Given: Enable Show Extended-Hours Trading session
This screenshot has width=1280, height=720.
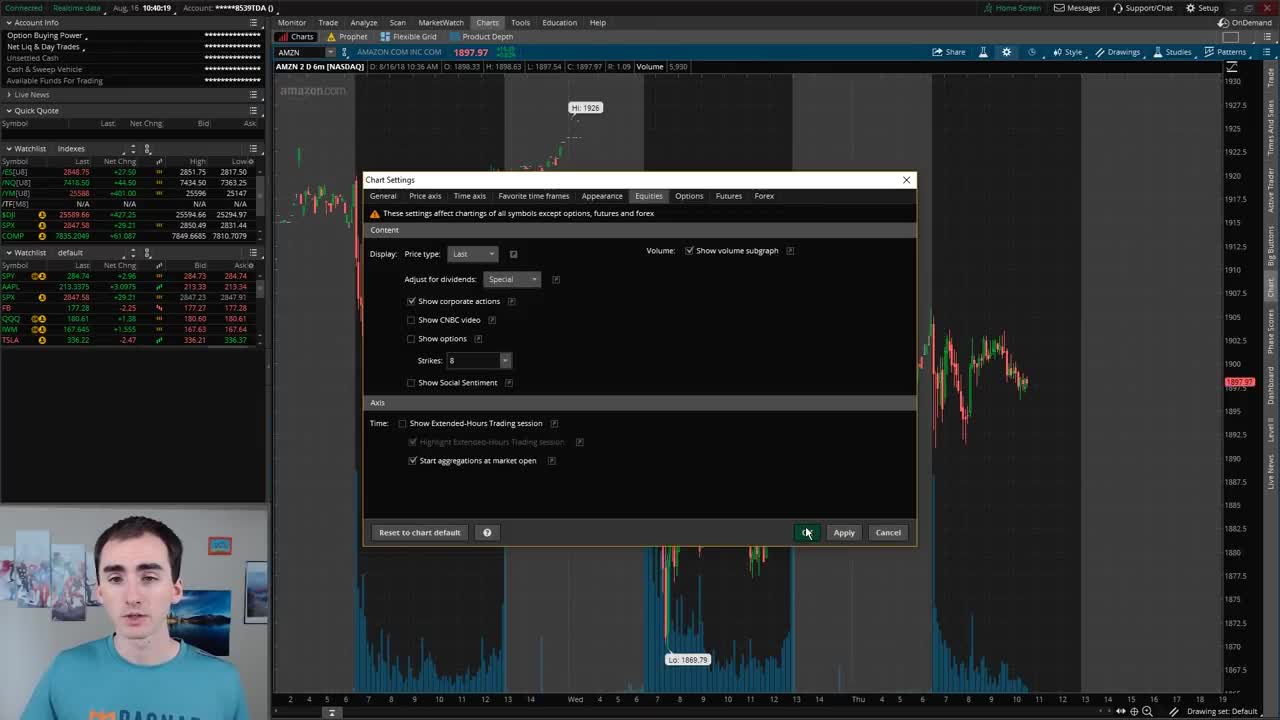Looking at the screenshot, I should pyautogui.click(x=403, y=423).
